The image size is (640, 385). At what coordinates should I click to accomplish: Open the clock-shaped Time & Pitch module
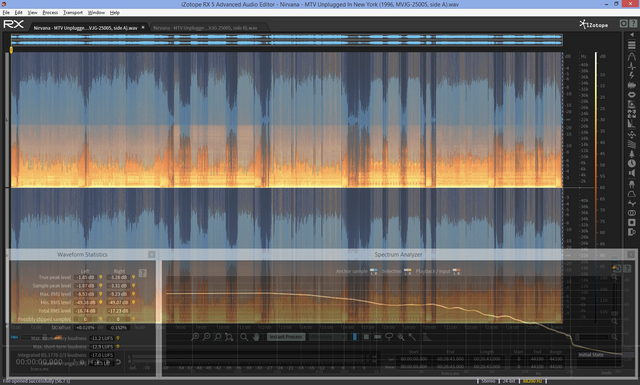pos(632,163)
